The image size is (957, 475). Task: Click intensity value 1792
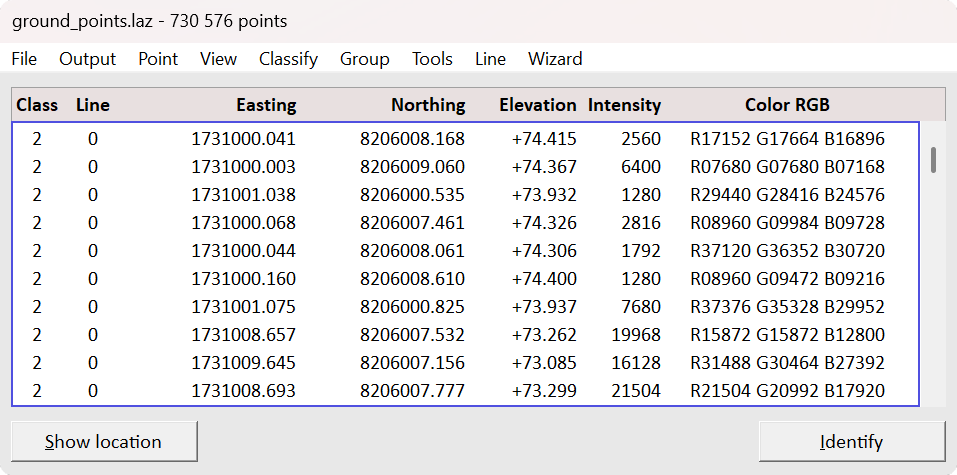pyautogui.click(x=641, y=251)
